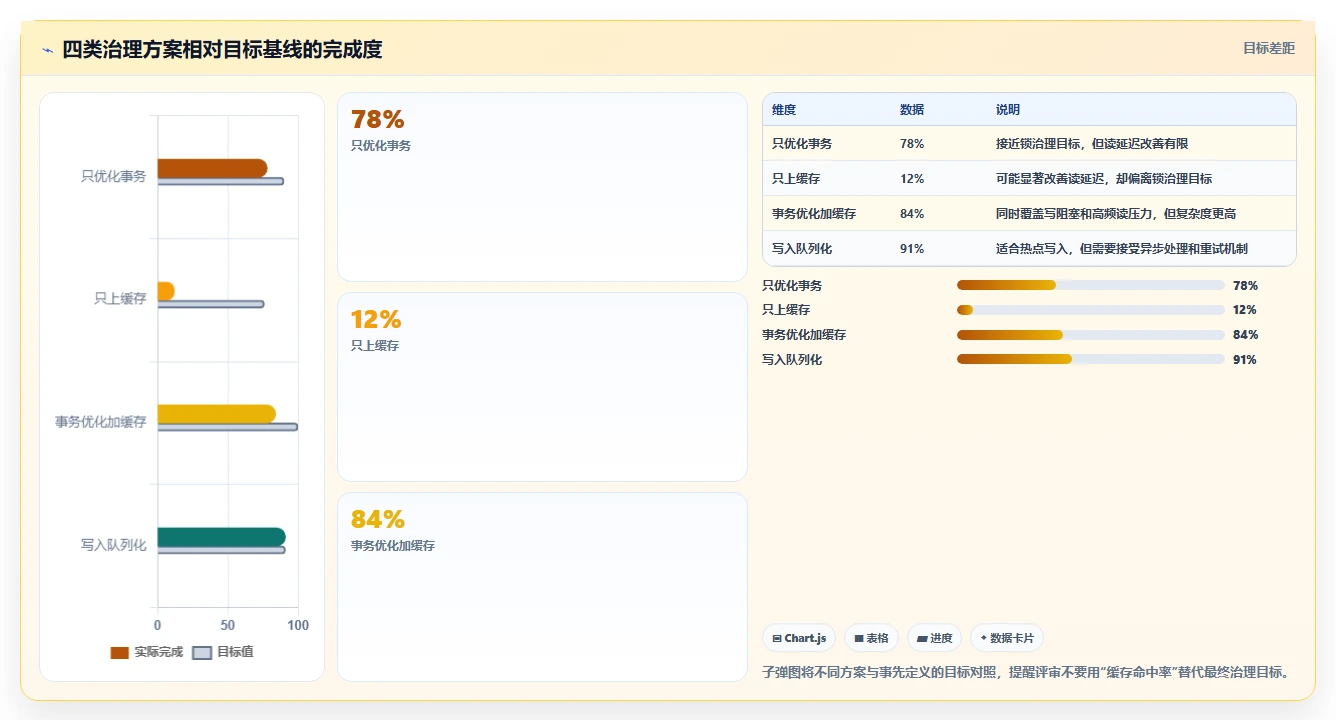
Task: Click the yellow actual bar for 事务优化加缓存
Action: click(216, 414)
